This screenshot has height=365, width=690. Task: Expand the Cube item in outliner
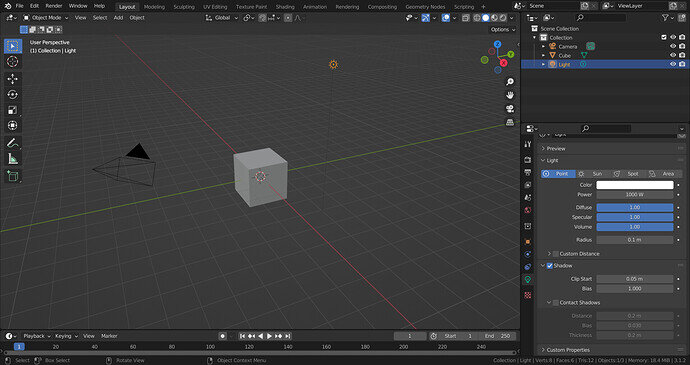[x=543, y=55]
